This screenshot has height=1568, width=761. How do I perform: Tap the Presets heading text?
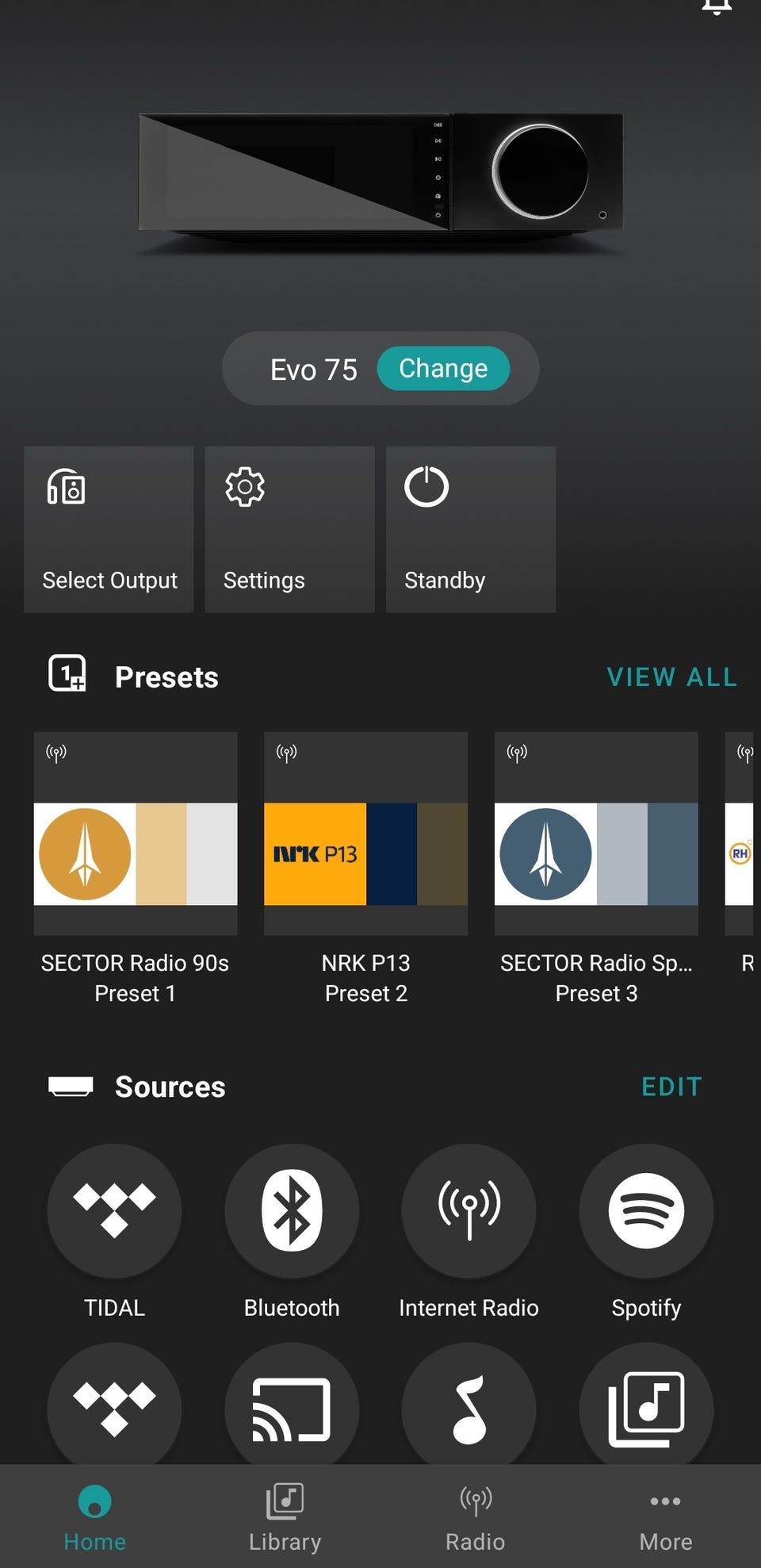[x=166, y=677]
